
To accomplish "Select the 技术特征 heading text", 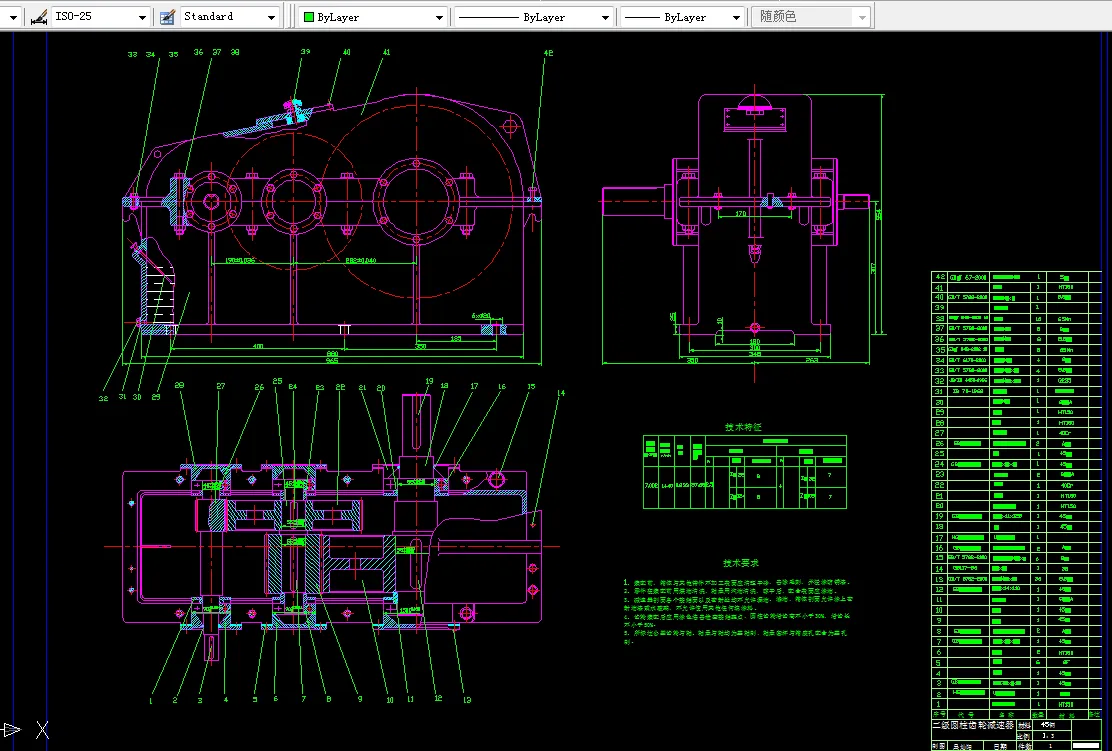I will coord(743,427).
